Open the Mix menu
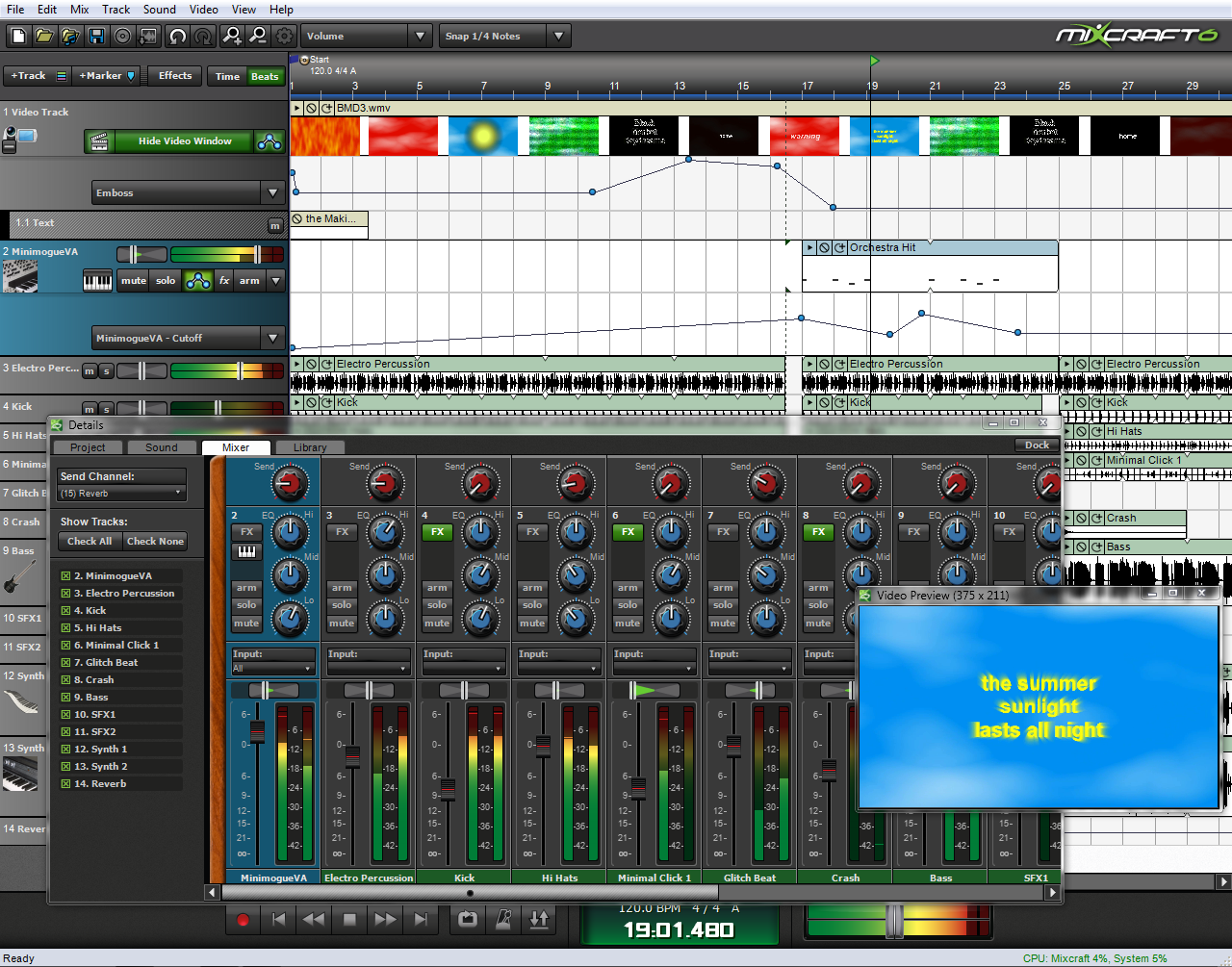Screen dimensions: 1232x967 pos(80,10)
